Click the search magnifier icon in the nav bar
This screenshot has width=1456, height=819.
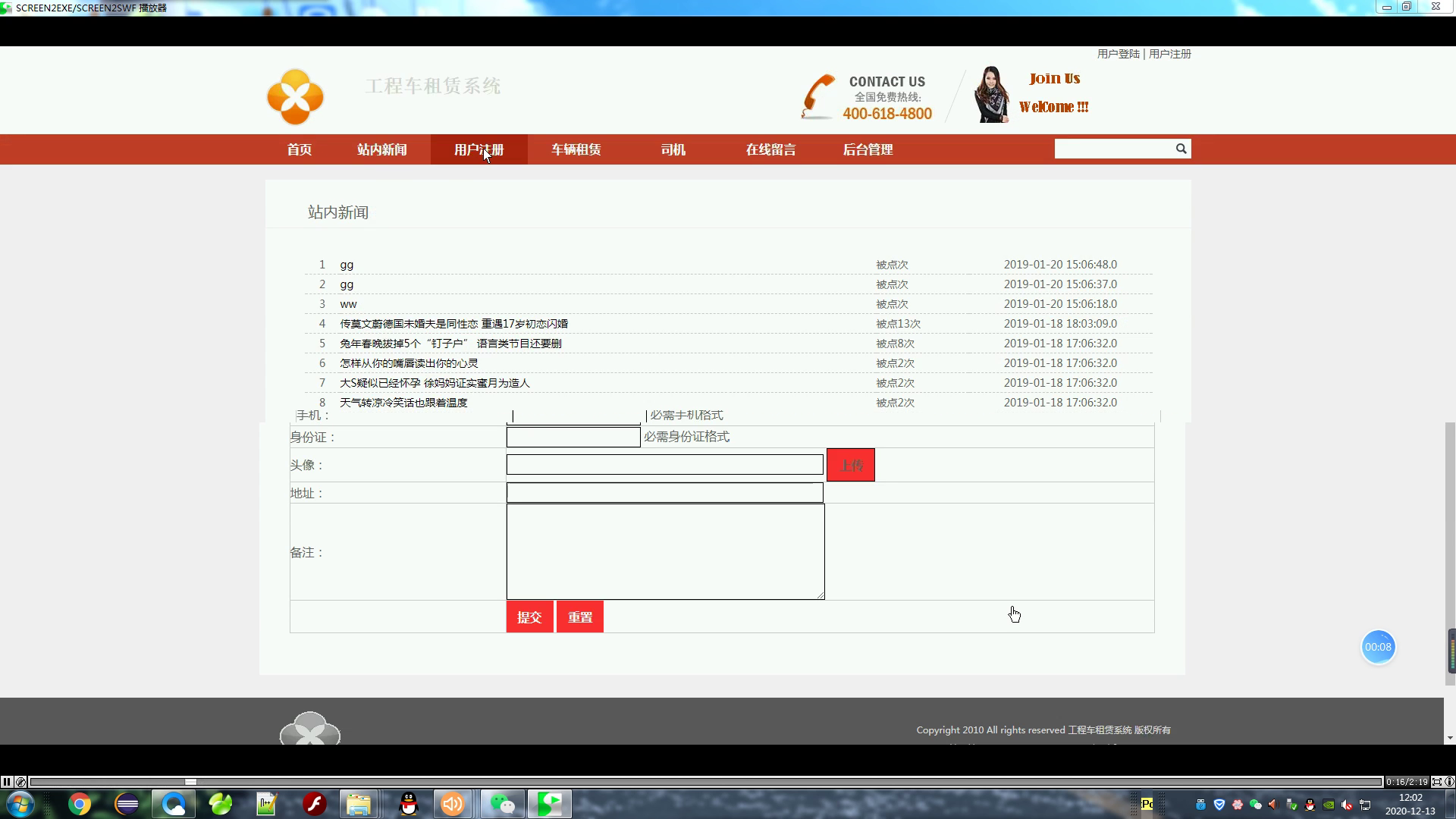coord(1181,149)
